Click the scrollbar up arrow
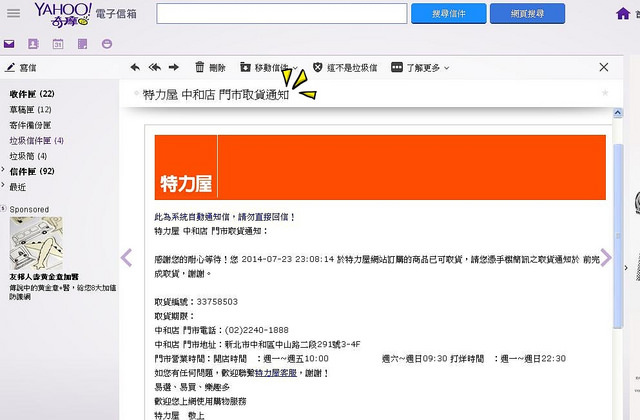 tap(618, 113)
